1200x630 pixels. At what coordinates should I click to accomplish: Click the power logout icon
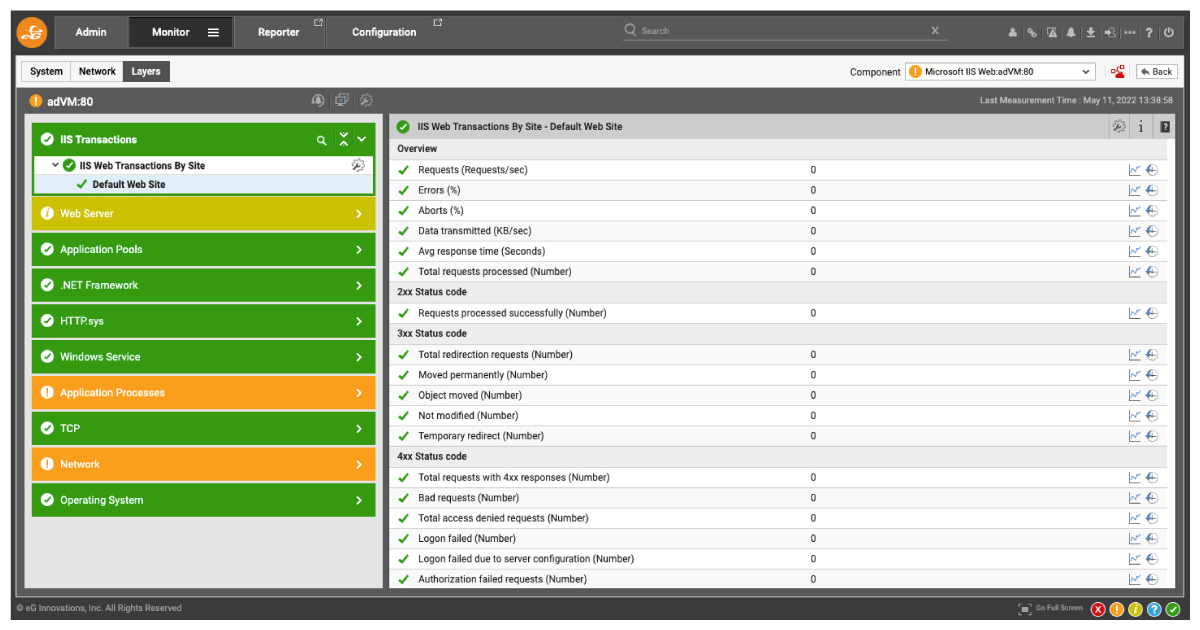pyautogui.click(x=1169, y=32)
